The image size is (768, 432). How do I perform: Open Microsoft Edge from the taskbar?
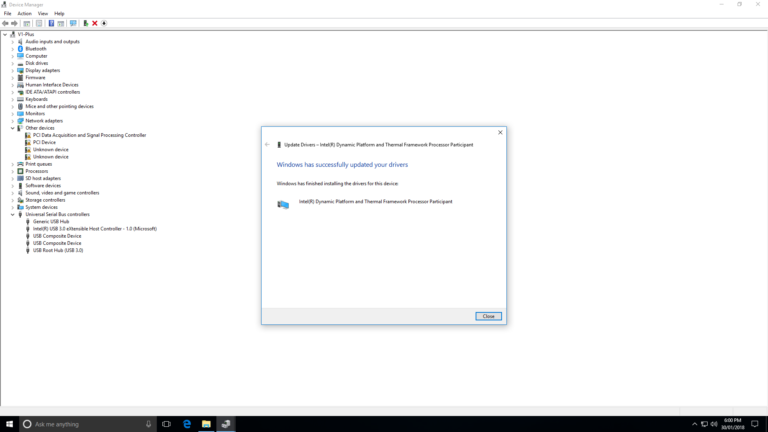pos(187,424)
